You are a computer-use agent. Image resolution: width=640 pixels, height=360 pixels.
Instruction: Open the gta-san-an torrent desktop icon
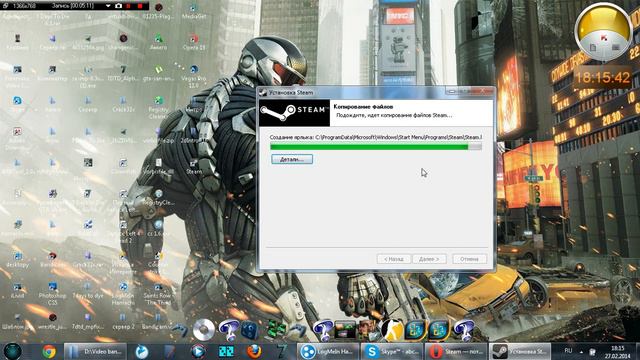point(158,73)
